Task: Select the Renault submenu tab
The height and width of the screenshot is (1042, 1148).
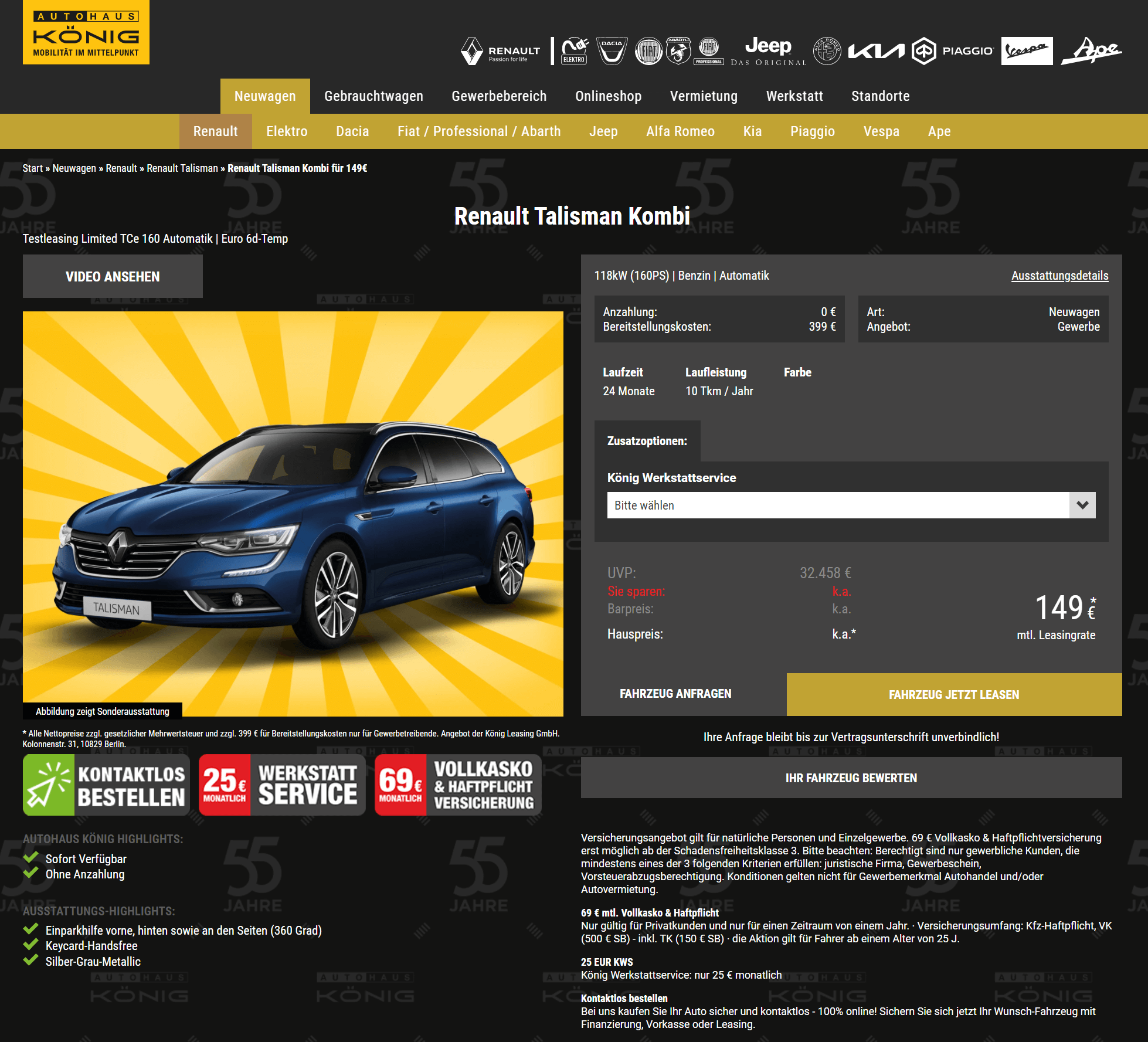Action: click(215, 131)
